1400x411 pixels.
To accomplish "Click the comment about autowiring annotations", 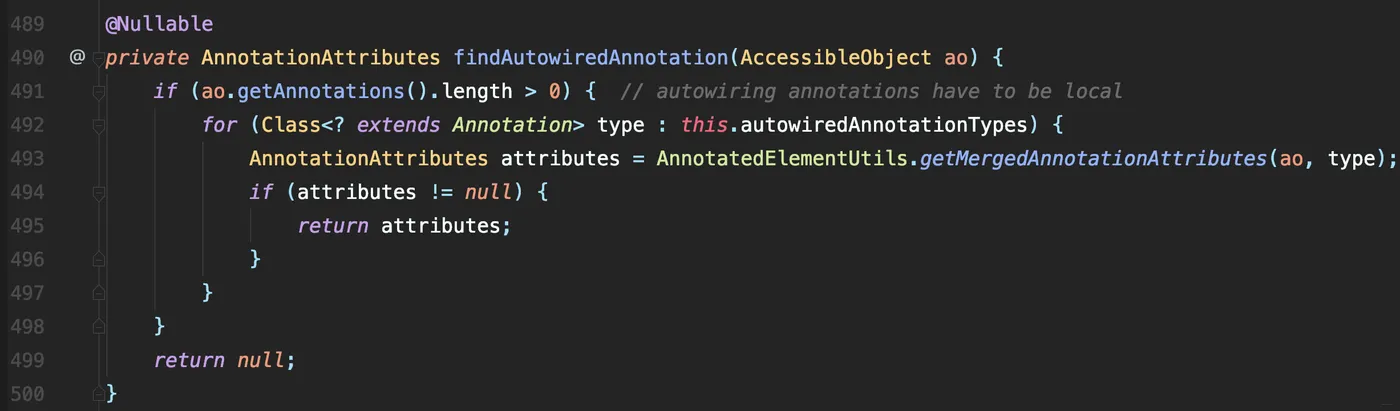I will coord(871,91).
